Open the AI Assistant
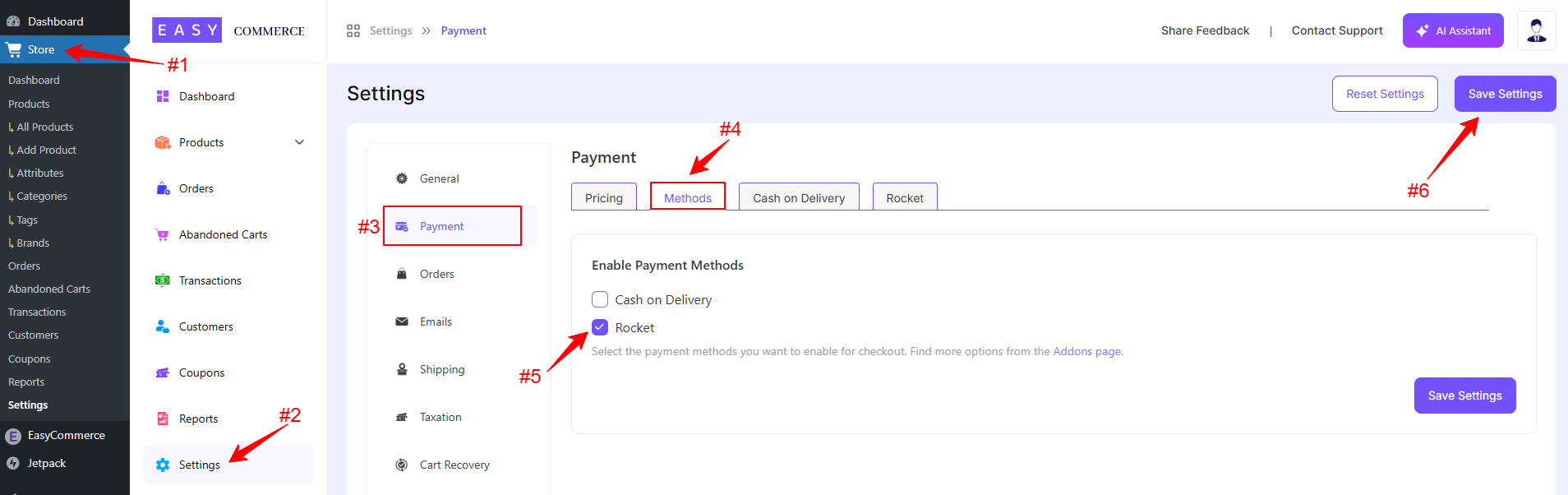Image resolution: width=1568 pixels, height=495 pixels. (x=1453, y=30)
